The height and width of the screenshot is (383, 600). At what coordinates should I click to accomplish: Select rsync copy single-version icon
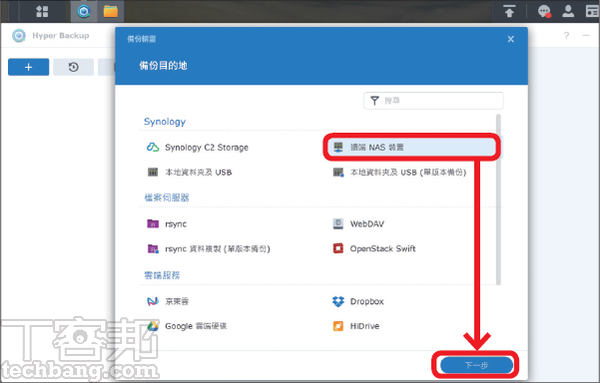click(x=153, y=249)
